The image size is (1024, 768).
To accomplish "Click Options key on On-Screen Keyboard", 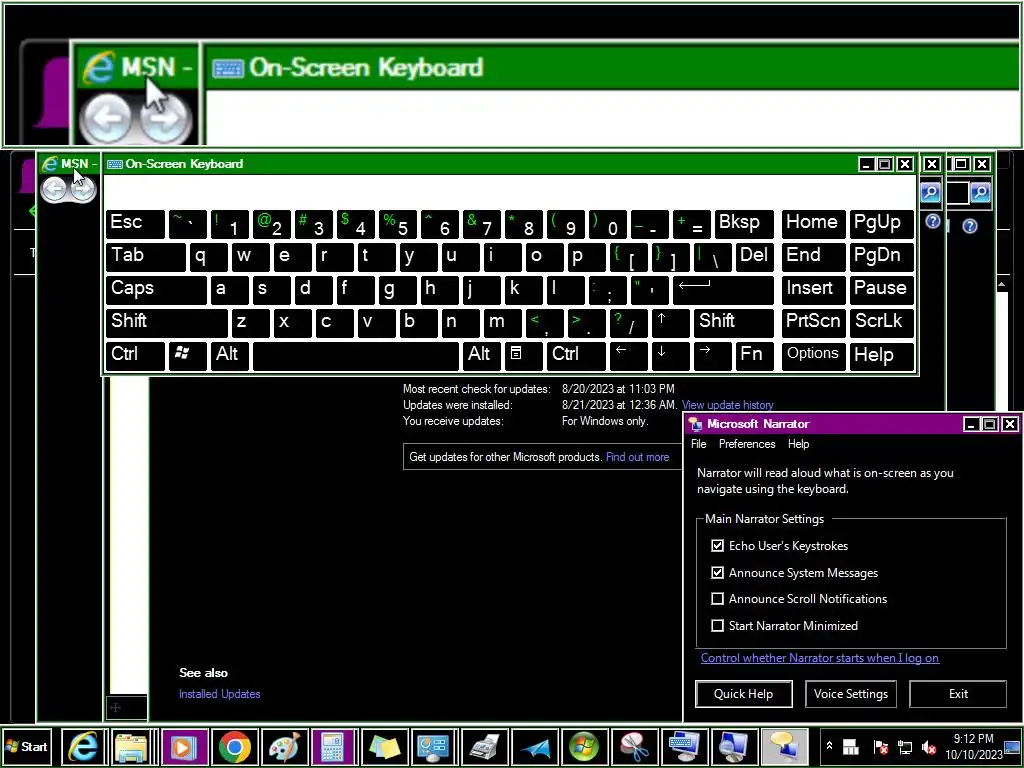I will point(813,355).
